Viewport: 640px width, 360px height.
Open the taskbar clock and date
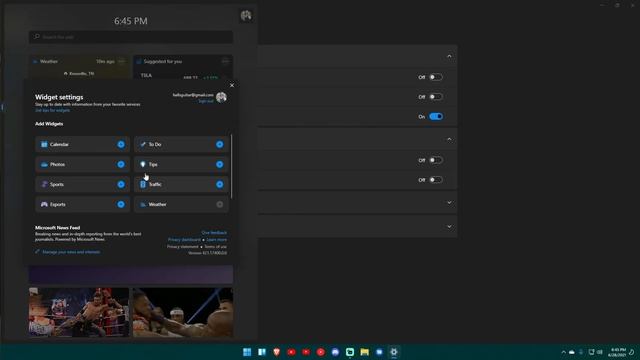[x=617, y=352]
